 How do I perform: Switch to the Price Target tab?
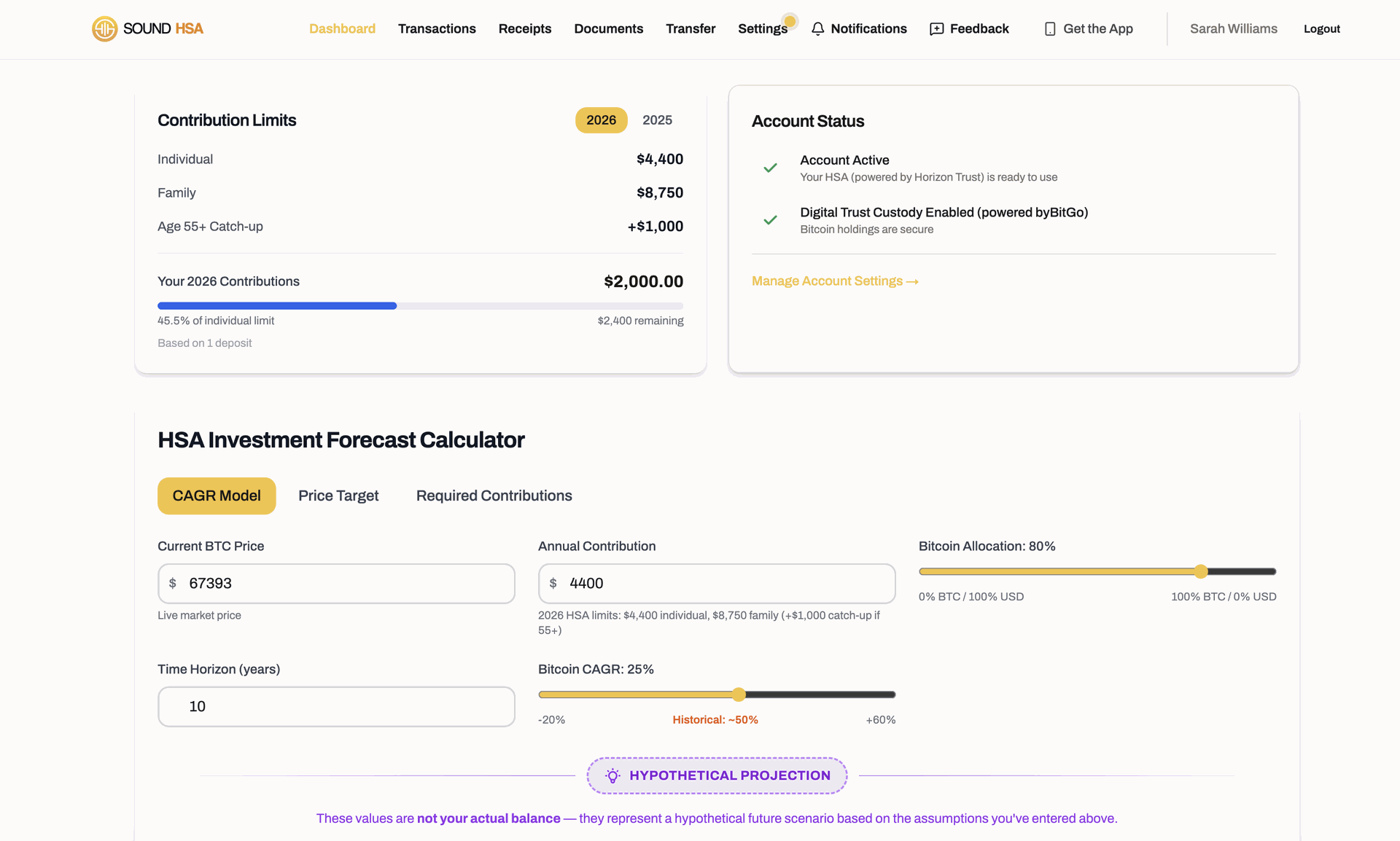tap(338, 496)
